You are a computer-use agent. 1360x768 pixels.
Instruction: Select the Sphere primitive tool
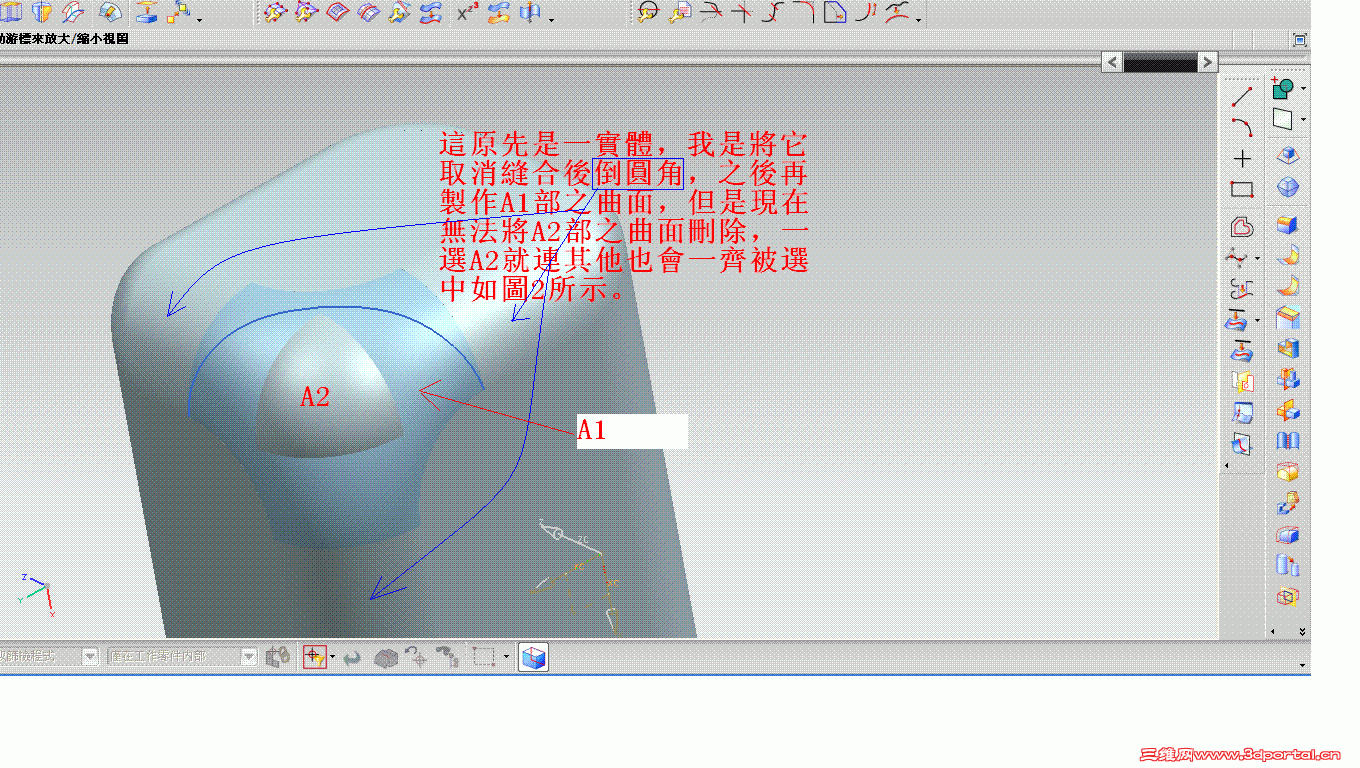tap(1286, 187)
